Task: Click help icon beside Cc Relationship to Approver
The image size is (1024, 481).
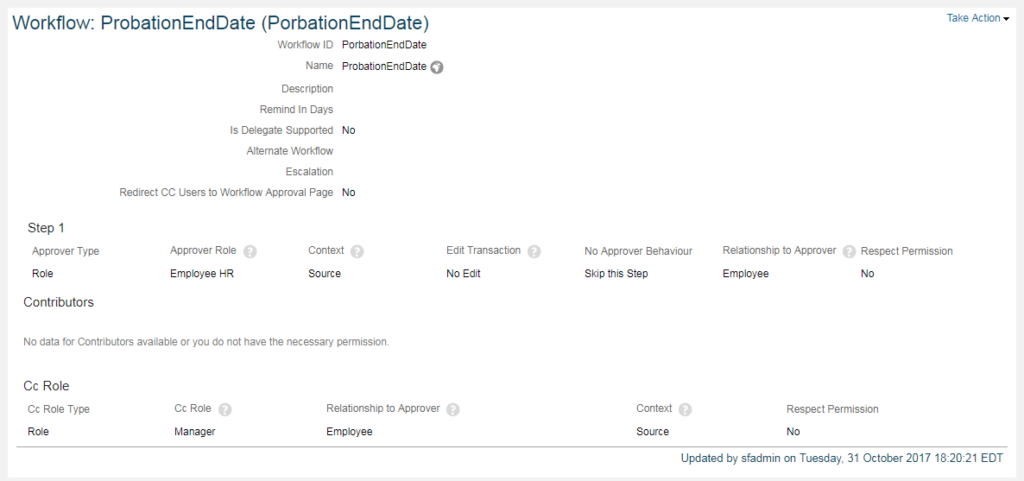Action: click(x=453, y=410)
